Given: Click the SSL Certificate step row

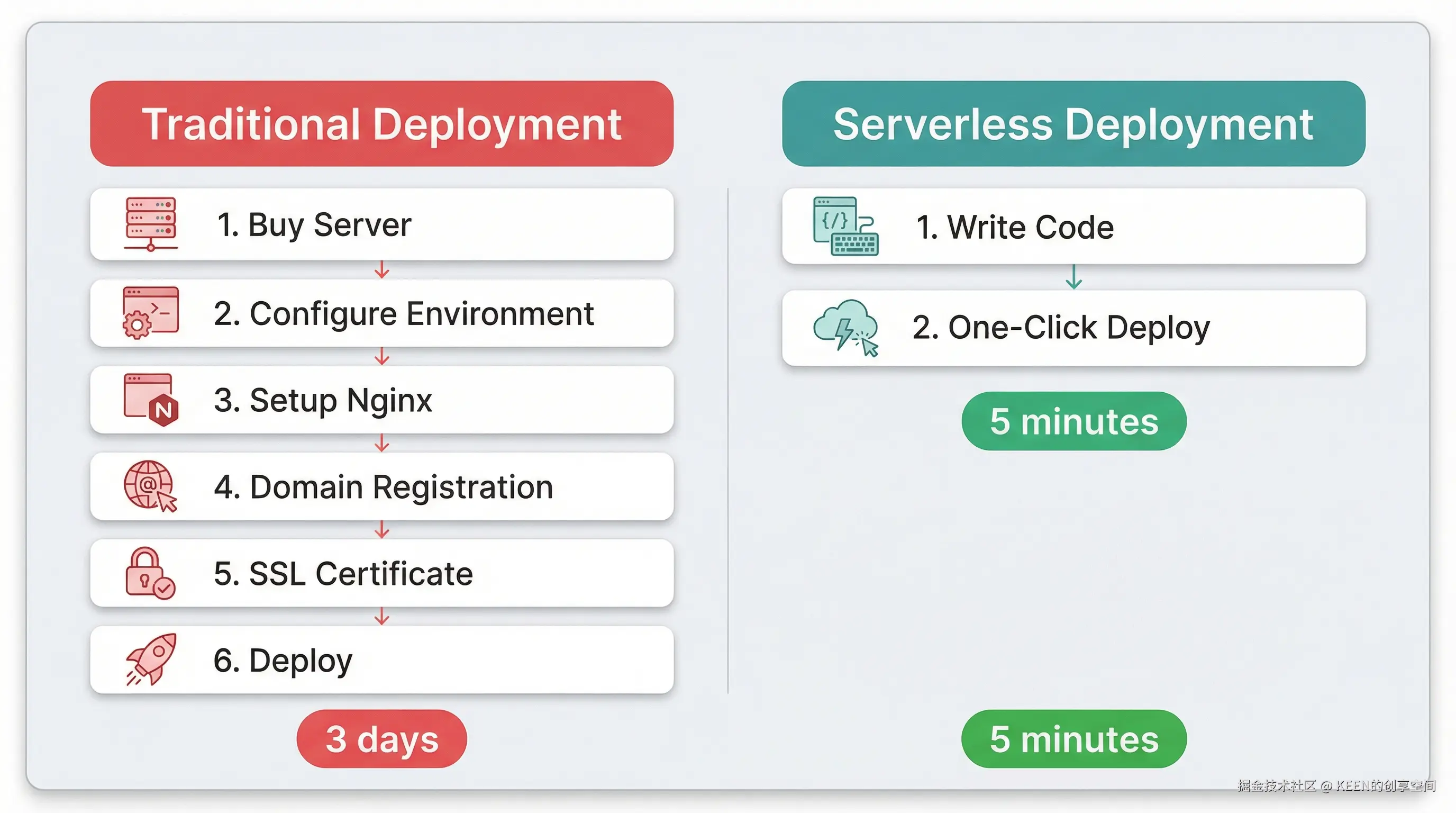Looking at the screenshot, I should tap(381, 573).
